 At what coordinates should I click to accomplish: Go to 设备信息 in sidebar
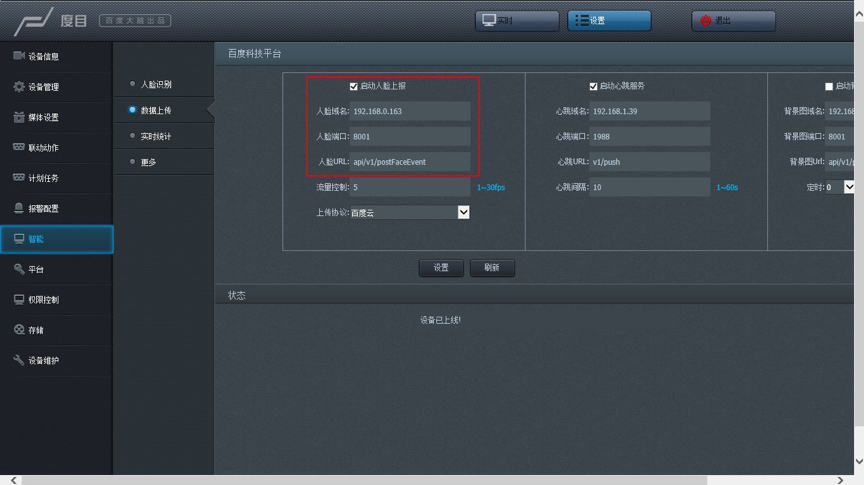(x=56, y=56)
